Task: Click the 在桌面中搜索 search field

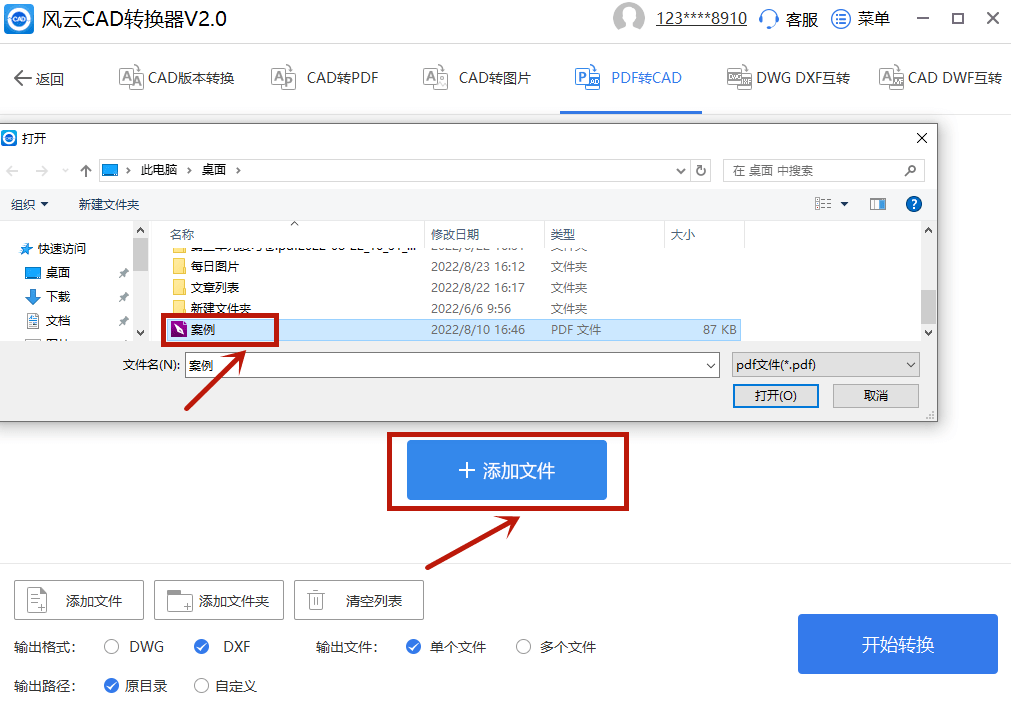Action: (x=823, y=171)
